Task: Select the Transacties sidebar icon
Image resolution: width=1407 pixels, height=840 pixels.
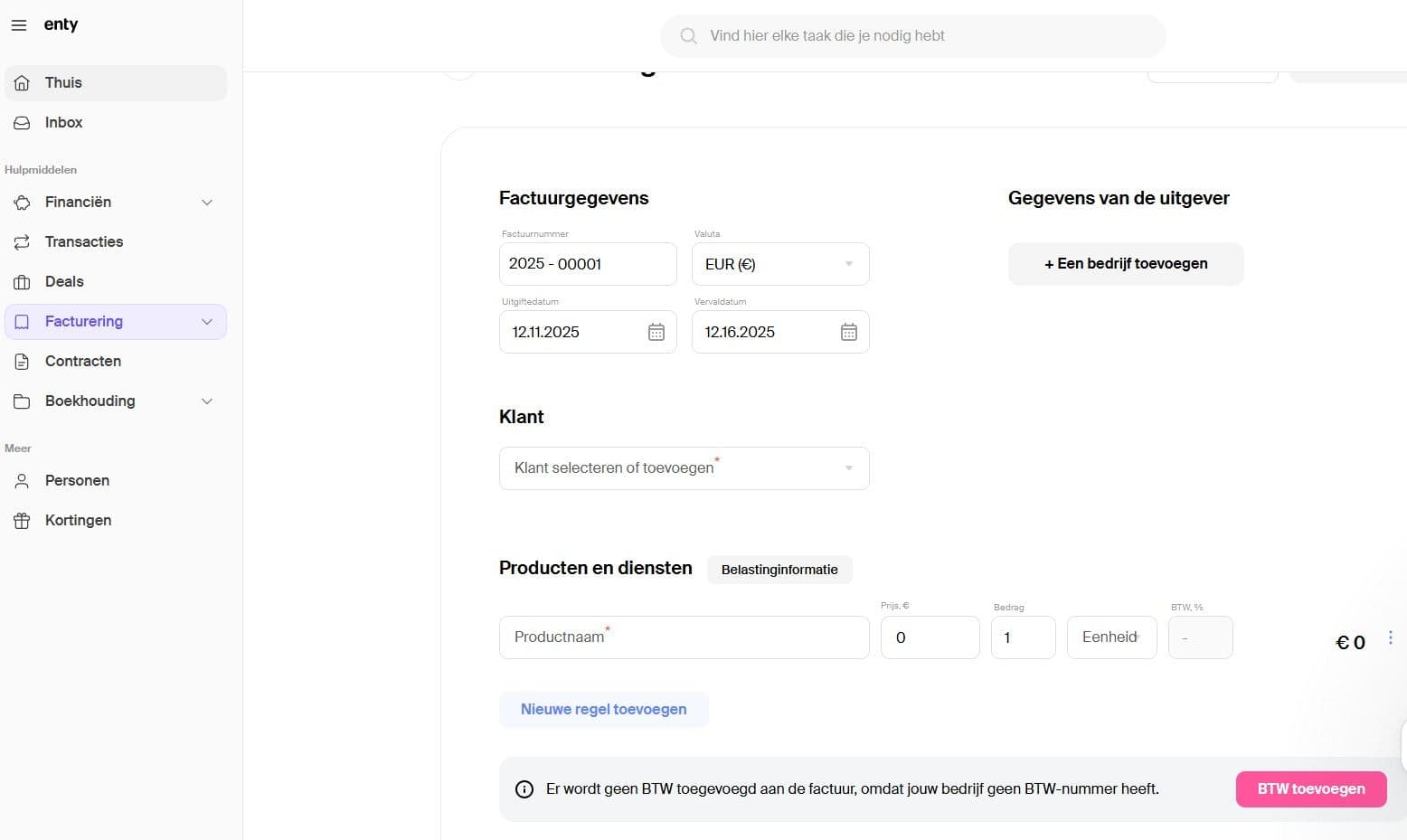Action: [22, 241]
